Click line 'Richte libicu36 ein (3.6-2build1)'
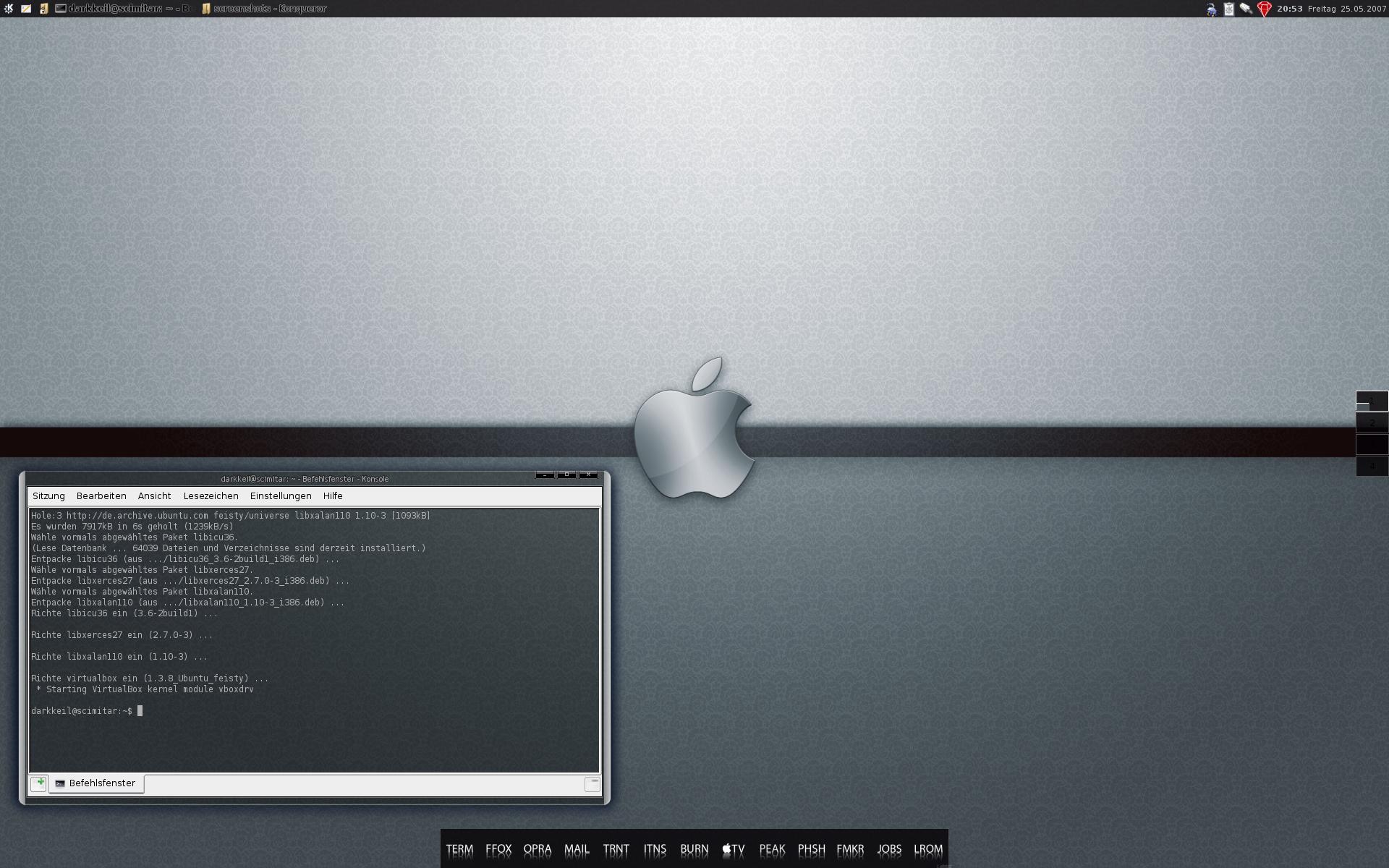Image resolution: width=1389 pixels, height=868 pixels. pyautogui.click(x=124, y=613)
